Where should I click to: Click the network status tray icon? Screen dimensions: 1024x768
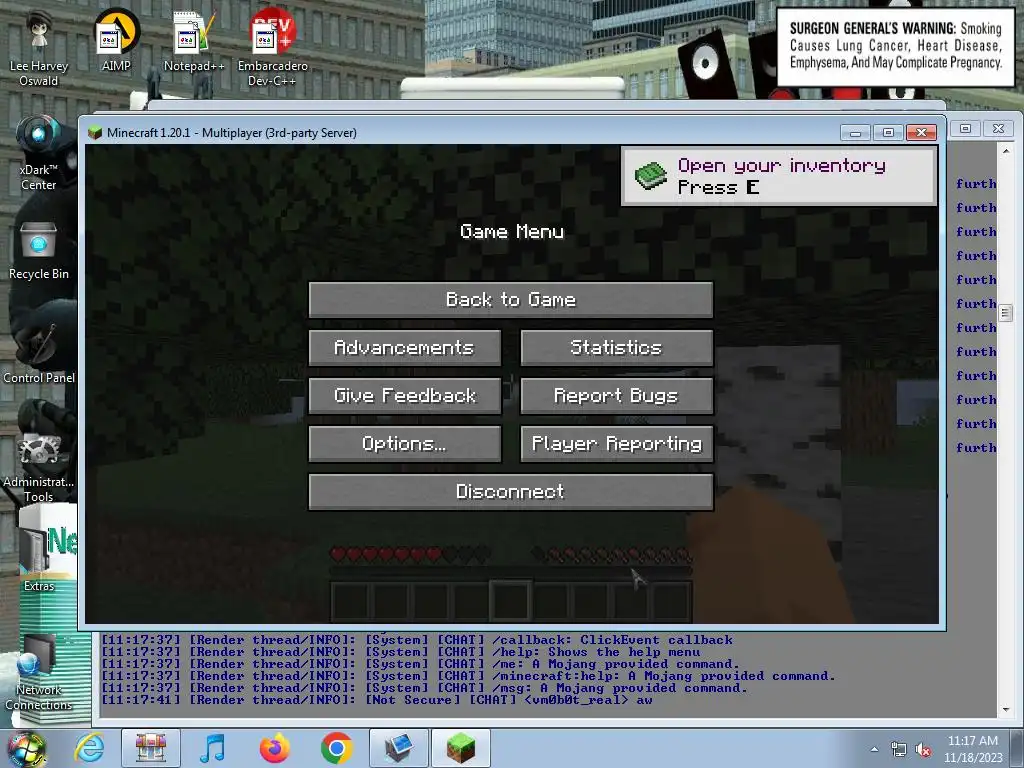point(899,750)
